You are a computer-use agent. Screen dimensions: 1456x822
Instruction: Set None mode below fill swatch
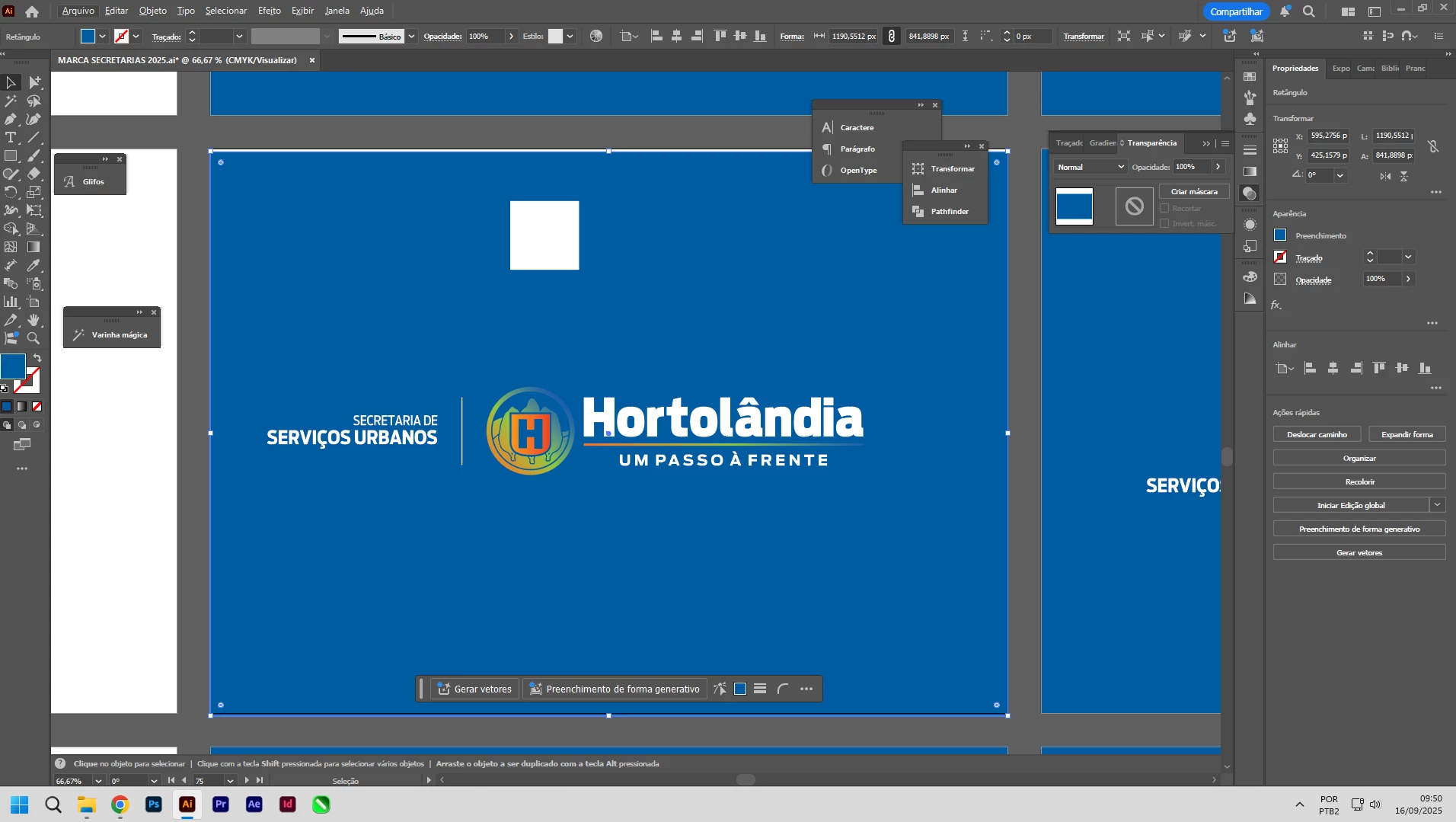(37, 407)
